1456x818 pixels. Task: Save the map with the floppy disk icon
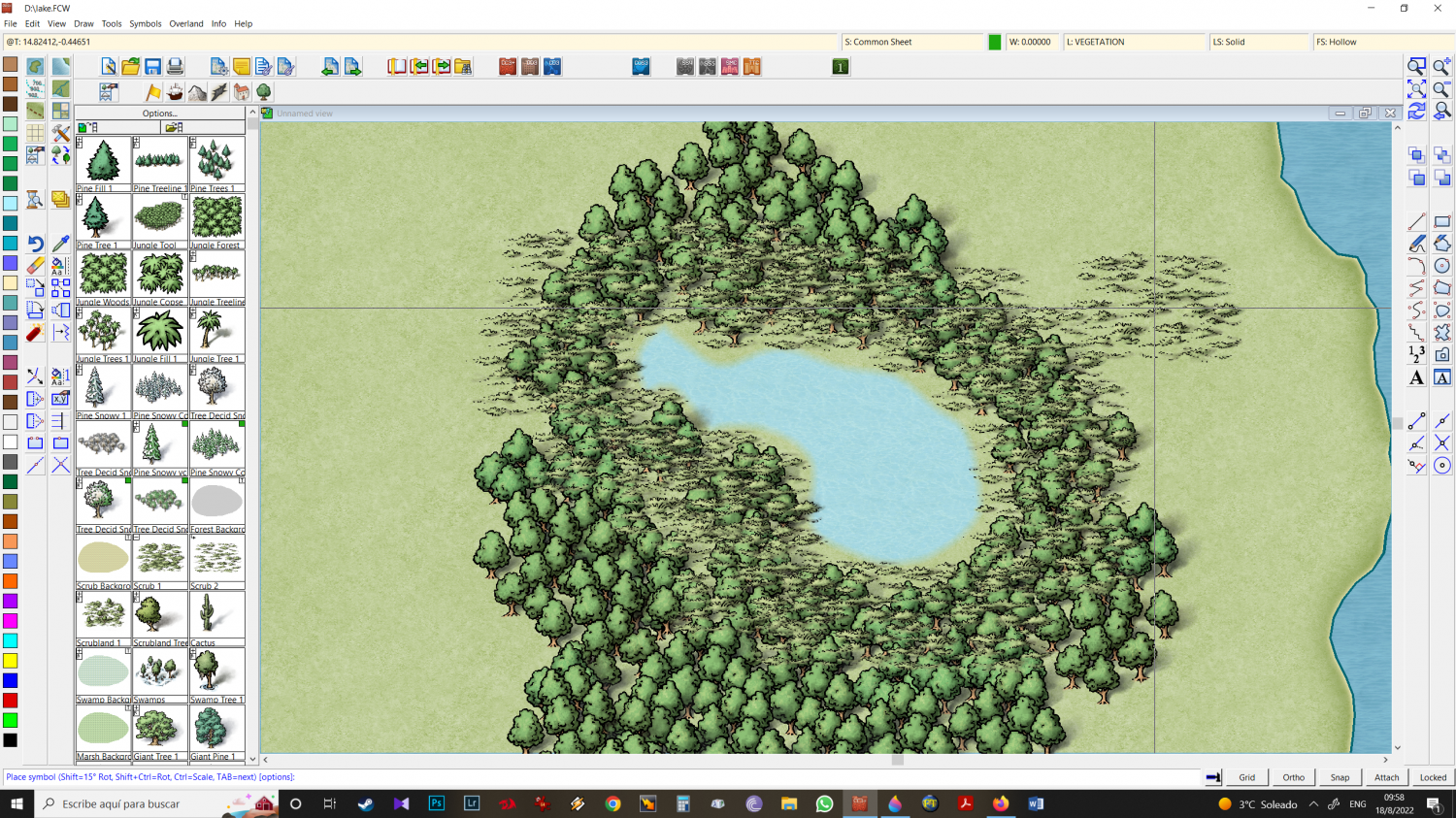click(x=153, y=67)
